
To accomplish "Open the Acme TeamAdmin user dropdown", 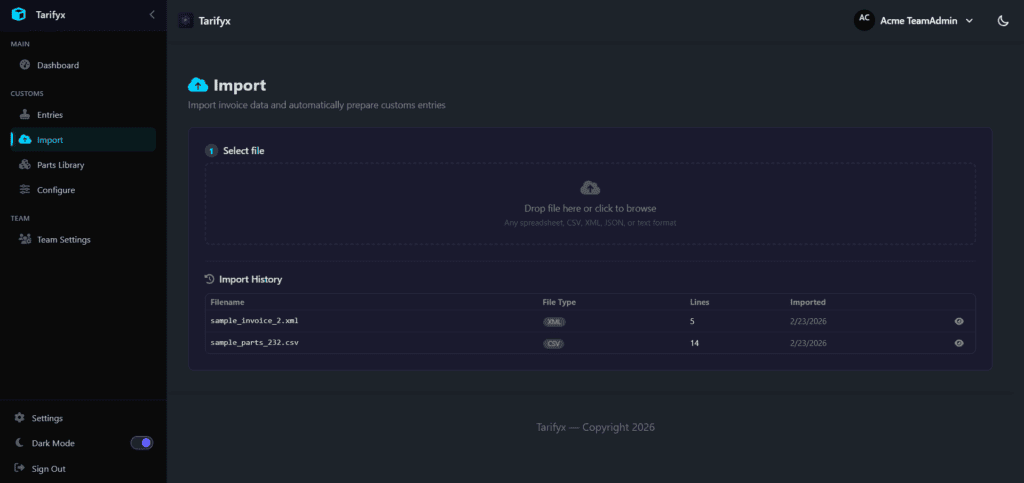I will click(925, 20).
